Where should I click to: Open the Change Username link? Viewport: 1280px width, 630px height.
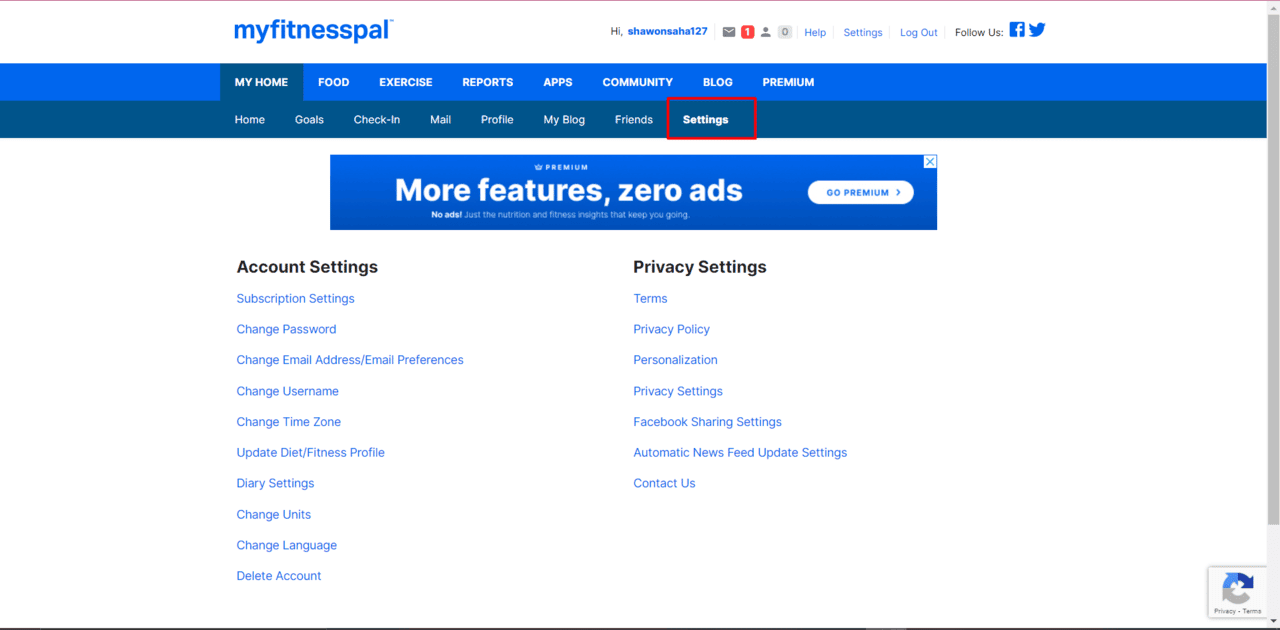[x=288, y=391]
